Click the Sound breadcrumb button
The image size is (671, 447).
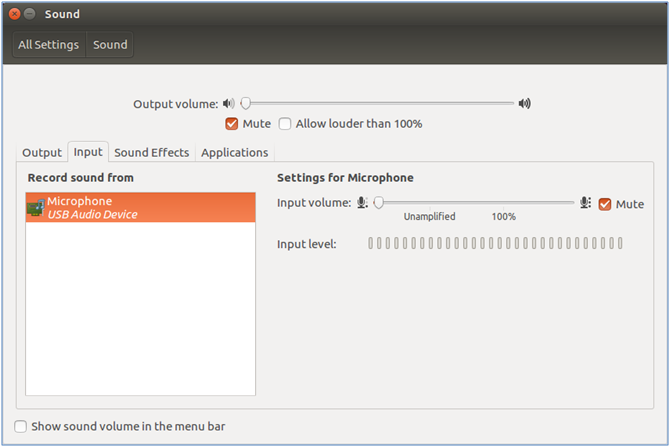(x=110, y=44)
